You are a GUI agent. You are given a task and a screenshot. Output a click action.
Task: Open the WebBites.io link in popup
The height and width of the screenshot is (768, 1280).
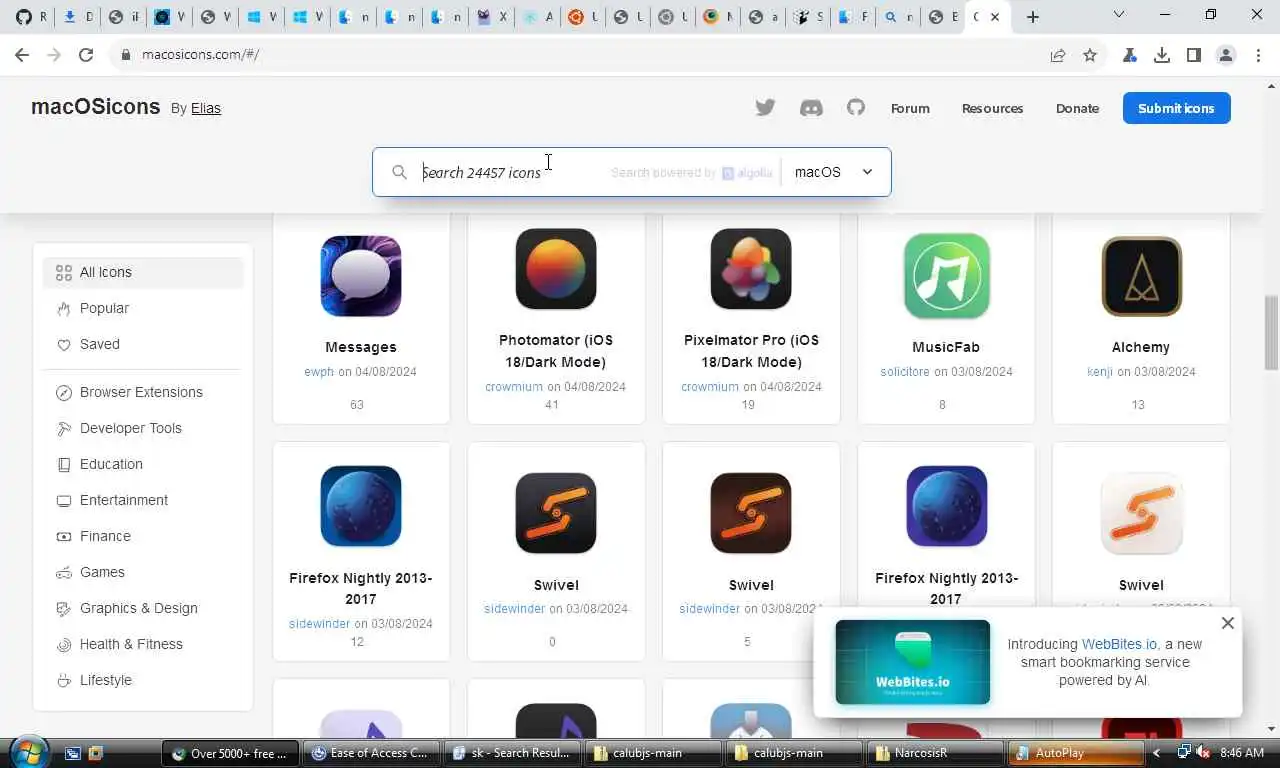[x=1118, y=644]
